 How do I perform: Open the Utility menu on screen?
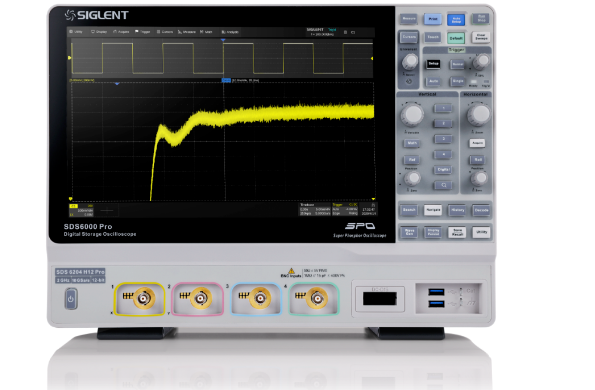click(76, 32)
